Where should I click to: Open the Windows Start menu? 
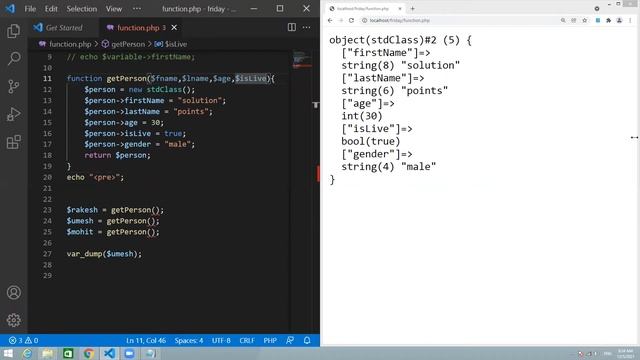pyautogui.click(x=8, y=353)
